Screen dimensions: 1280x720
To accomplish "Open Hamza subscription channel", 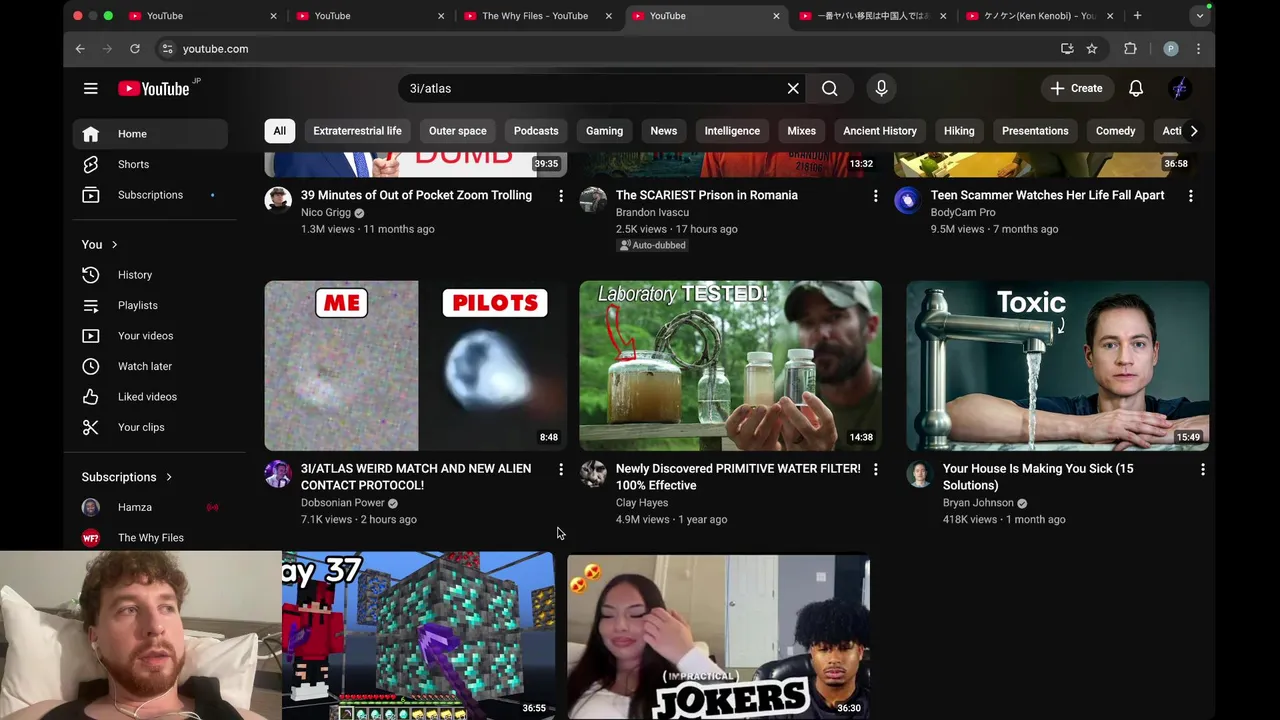I will pyautogui.click(x=150, y=507).
